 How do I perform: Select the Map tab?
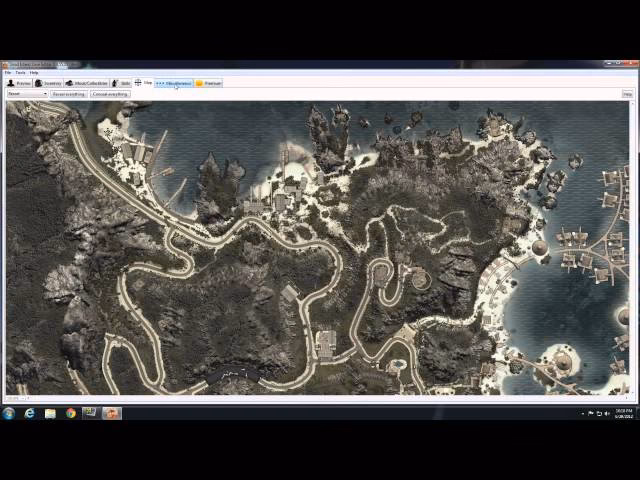click(x=143, y=82)
